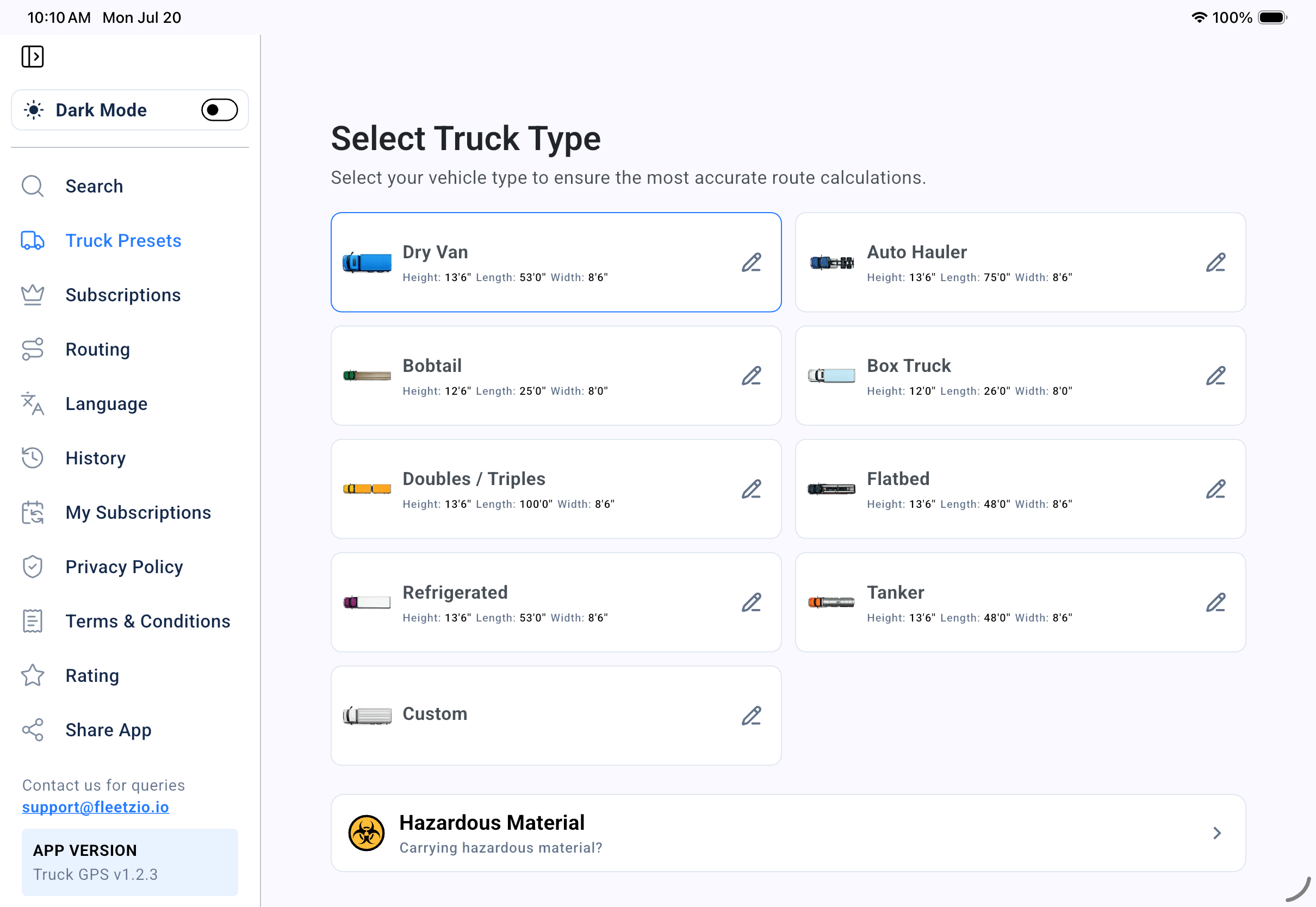
Task: Edit the Doubles / Triples preset
Action: pyautogui.click(x=751, y=489)
